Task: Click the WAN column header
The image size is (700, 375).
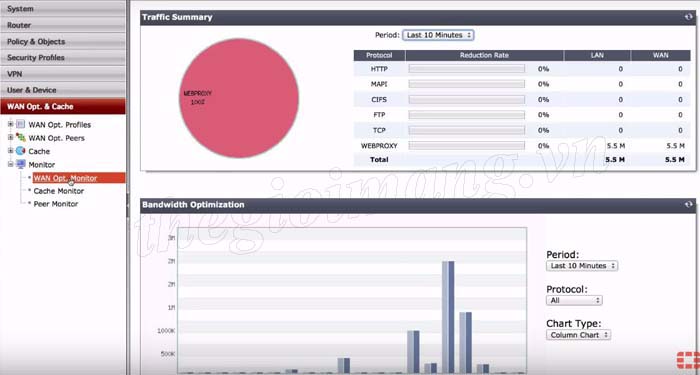Action: pyautogui.click(x=661, y=55)
